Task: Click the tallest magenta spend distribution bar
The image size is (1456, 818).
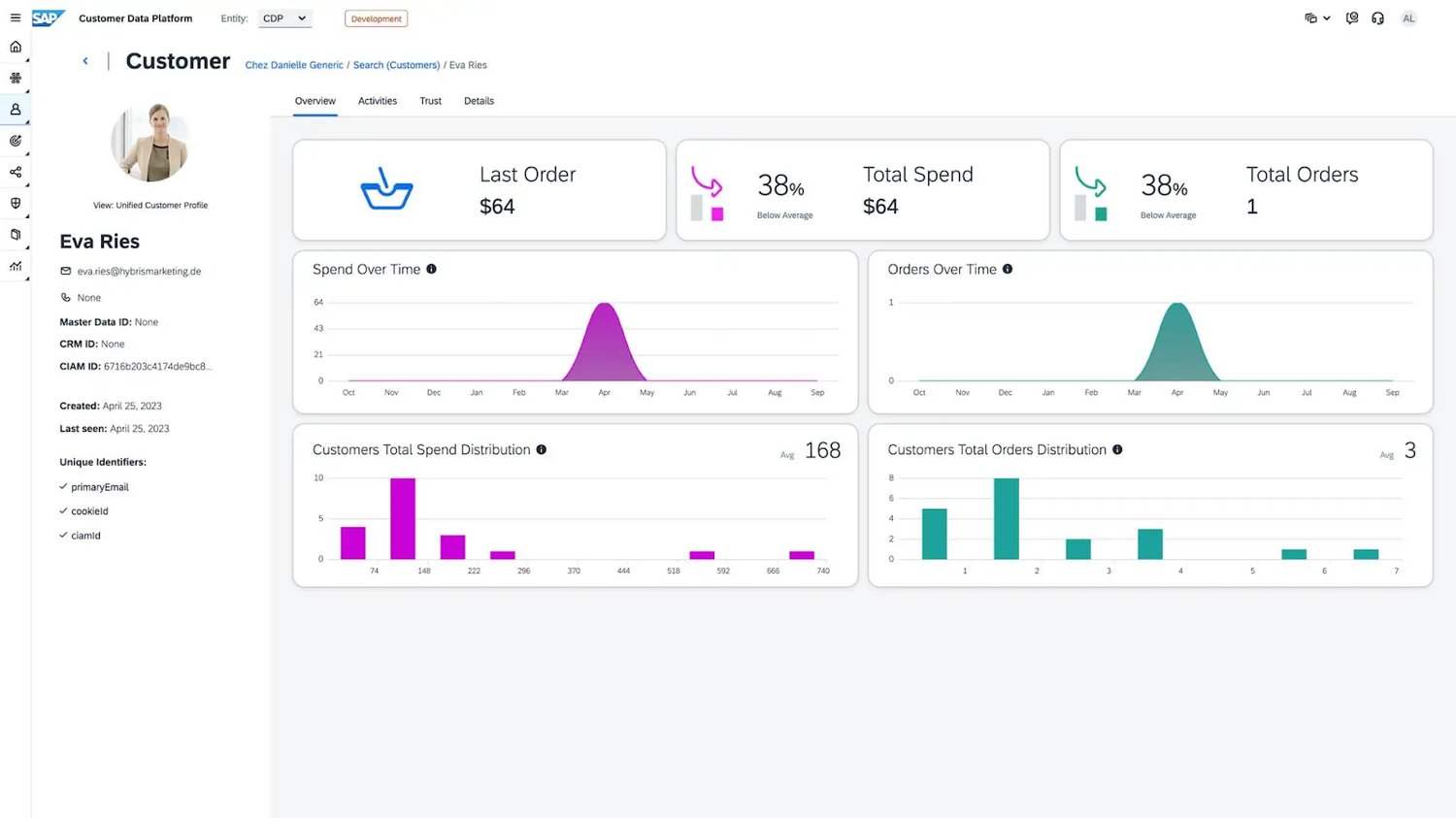Action: coord(403,518)
